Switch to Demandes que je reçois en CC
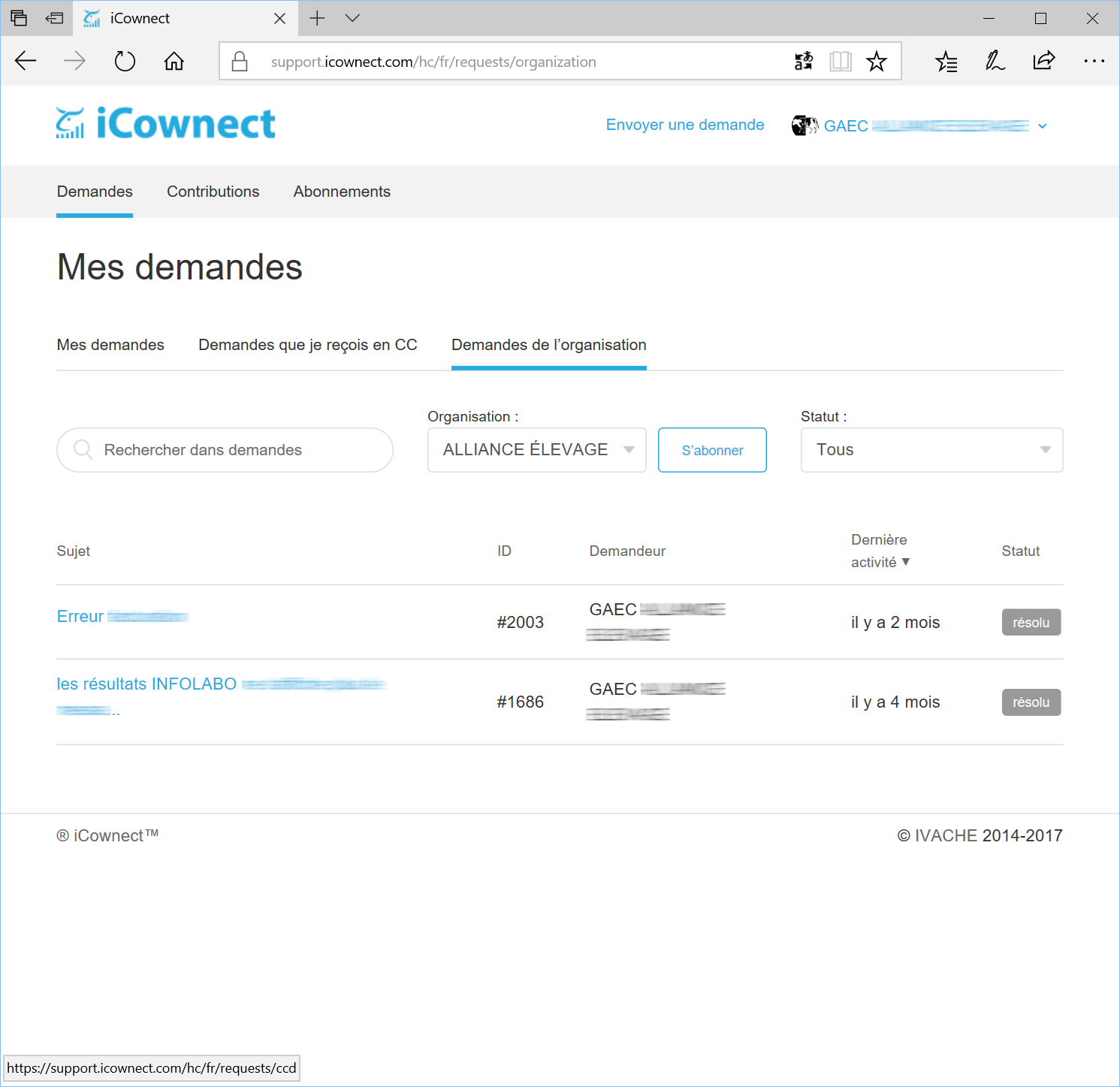This screenshot has width=1120, height=1087. 308,345
